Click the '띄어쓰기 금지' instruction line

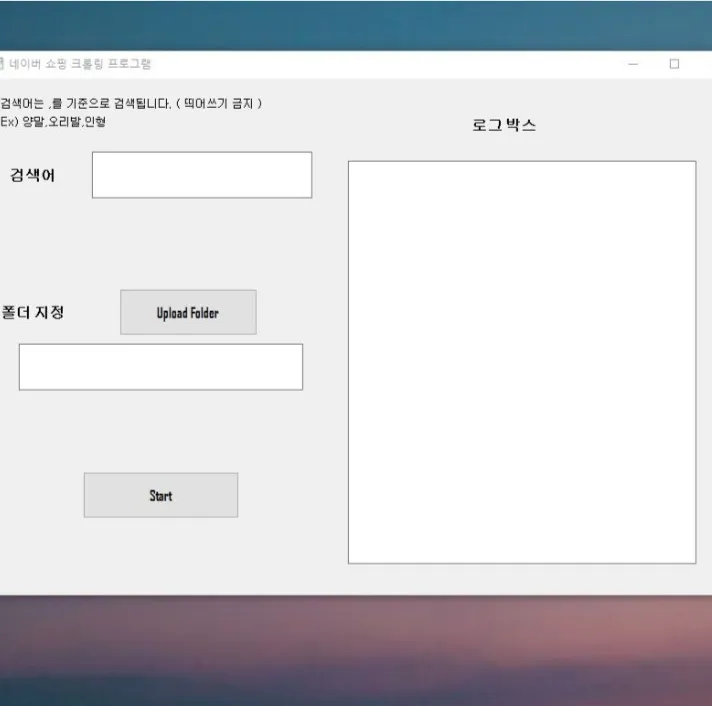131,104
